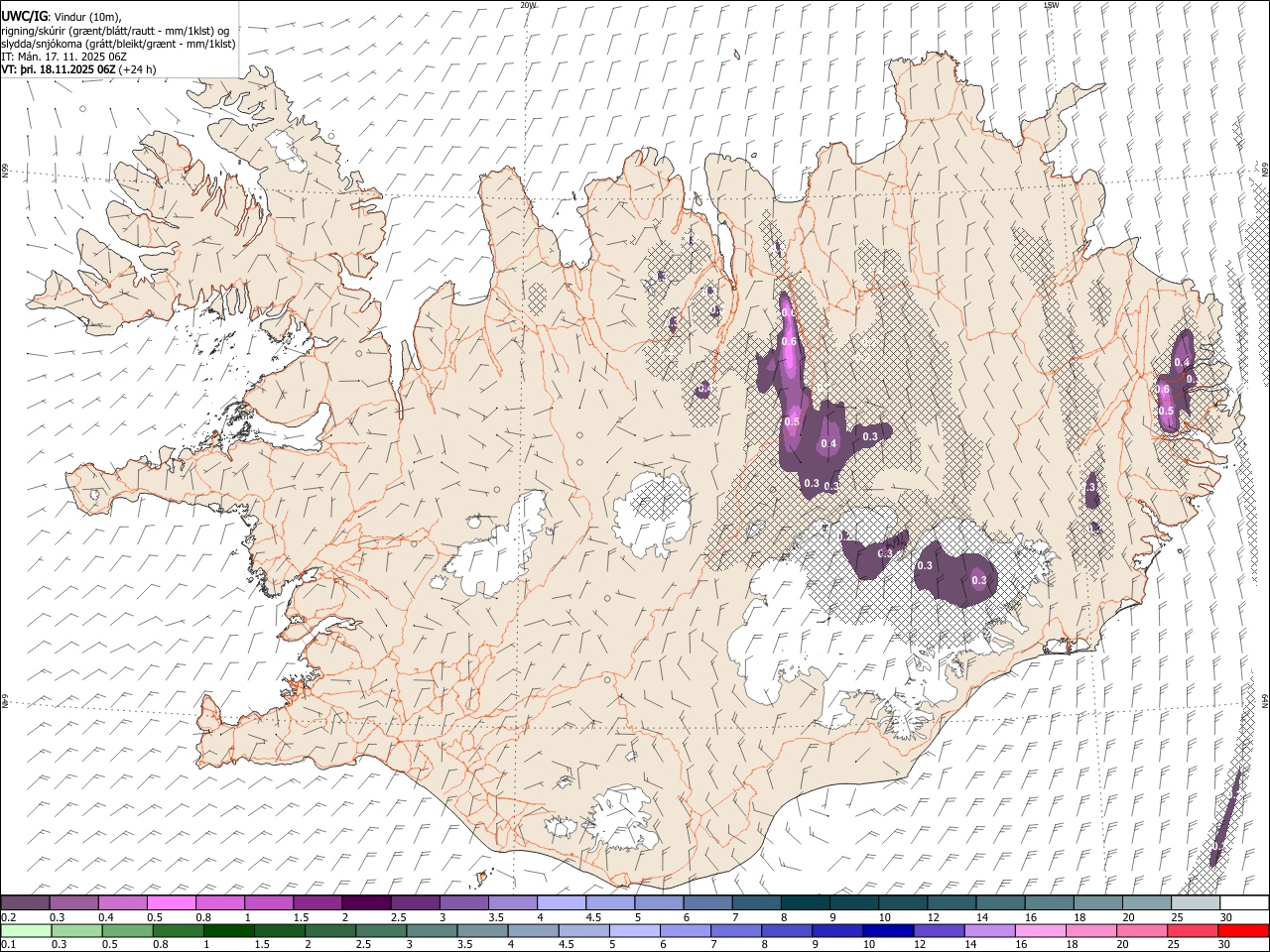This screenshot has width=1270, height=952.
Task: Click the 'rigning/skúrir' legend description line
Action: point(115,31)
